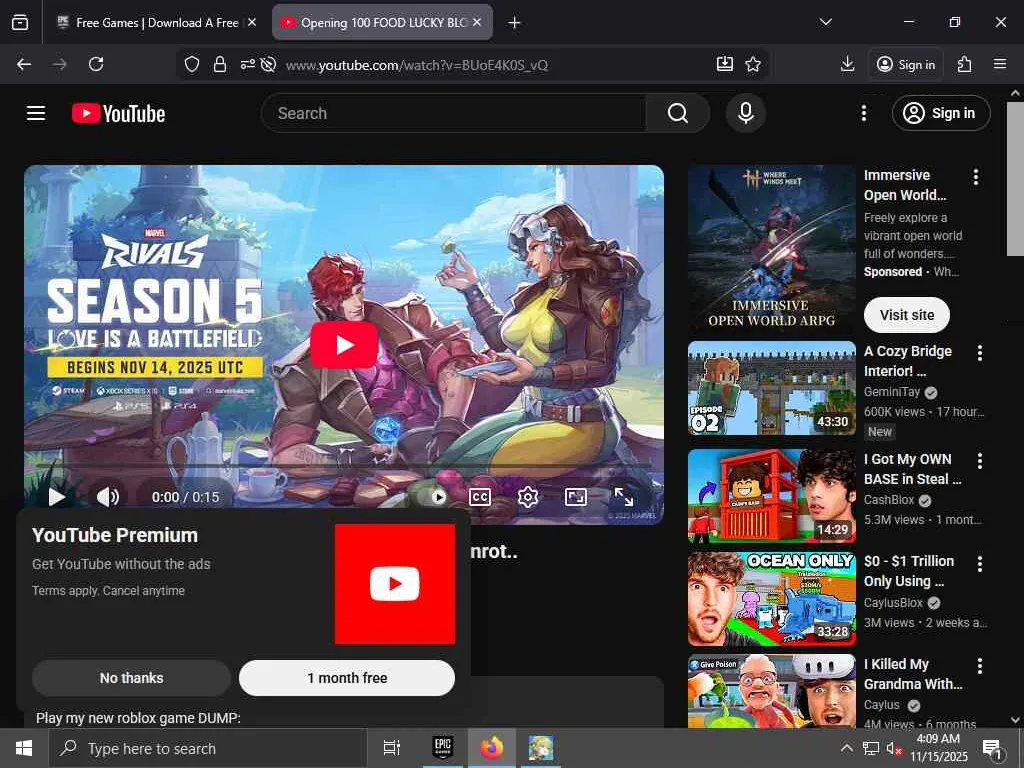Open I Killed My Grandma With title

point(913,674)
